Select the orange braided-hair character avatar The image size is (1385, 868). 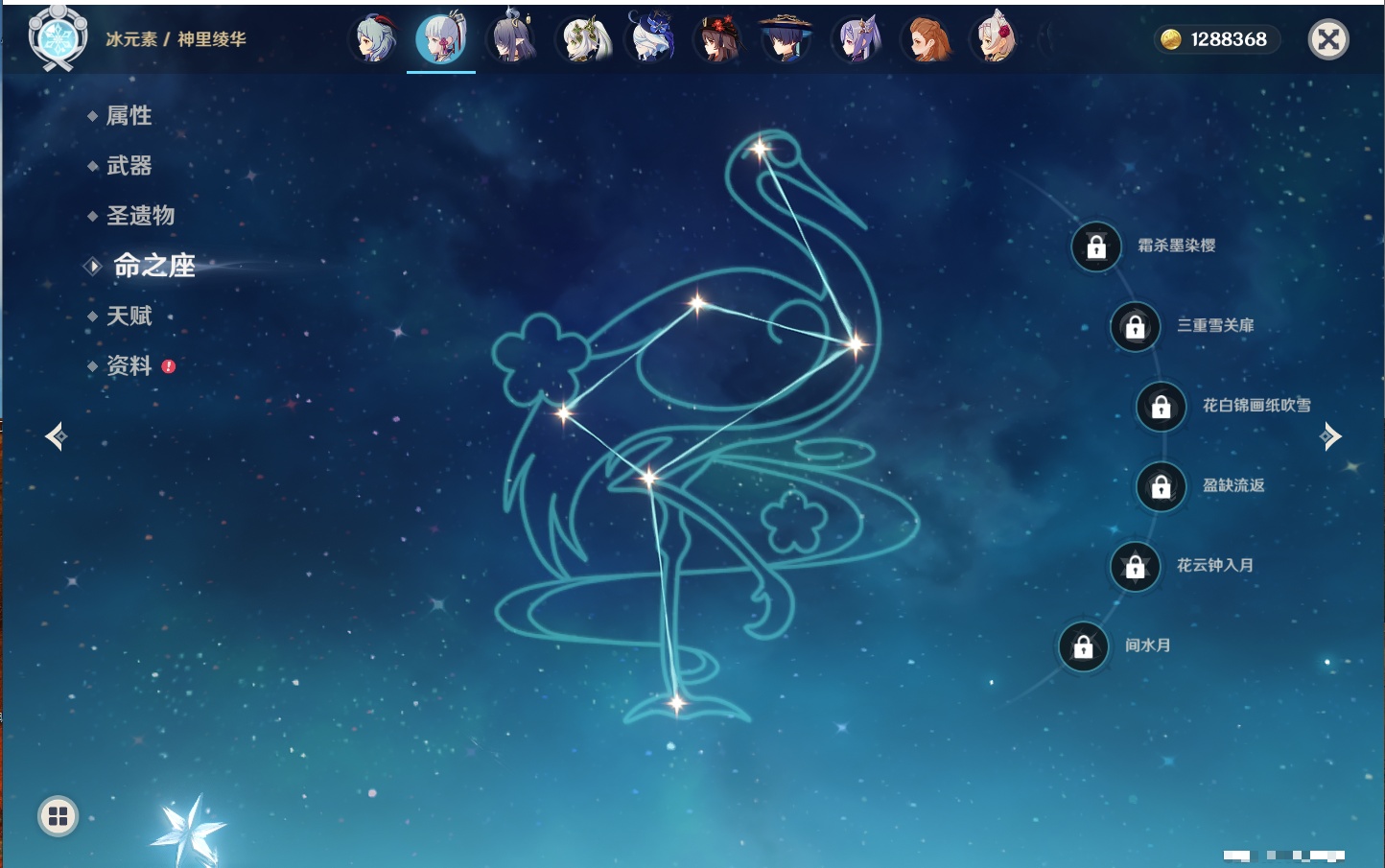click(927, 39)
